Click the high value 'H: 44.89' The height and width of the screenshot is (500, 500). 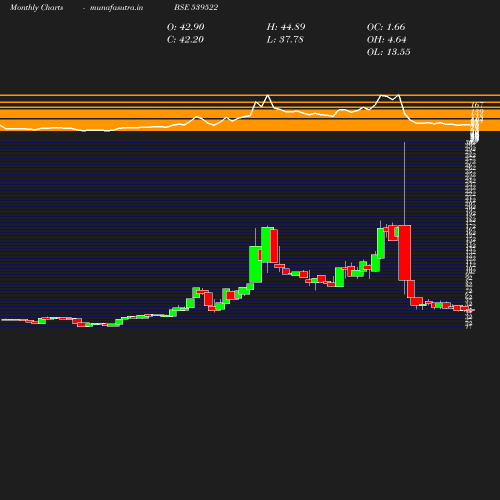coord(286,27)
